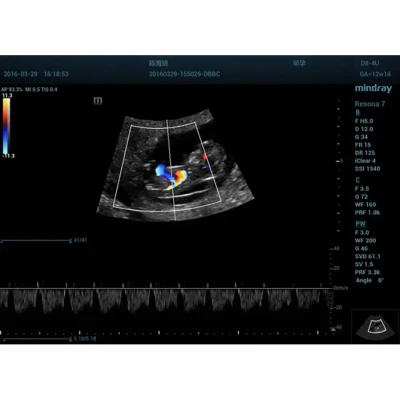This screenshot has width=400, height=400.
Task: Click the mindray logo
Action: tap(373, 88)
